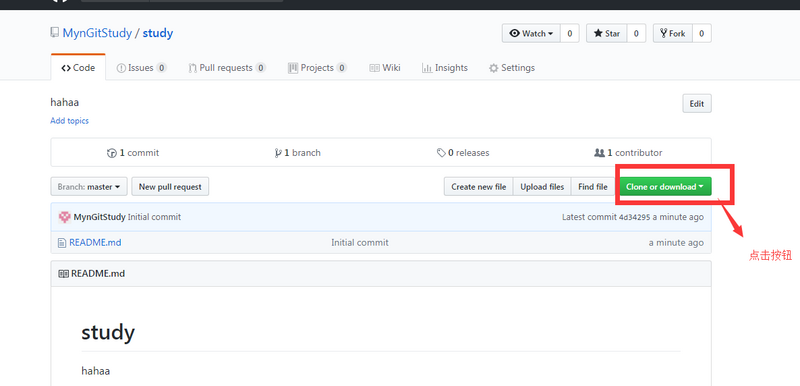Open the Watch dropdown
The height and width of the screenshot is (386, 800).
click(x=531, y=34)
